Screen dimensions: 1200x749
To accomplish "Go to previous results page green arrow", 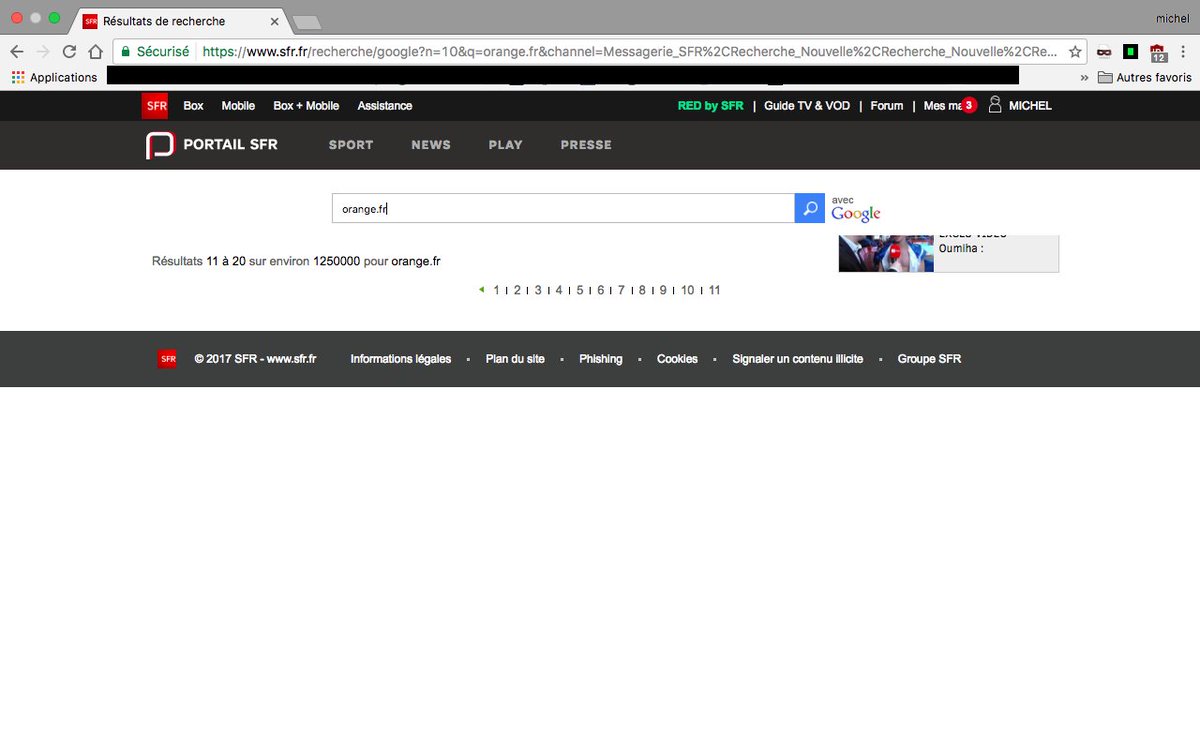I will click(482, 290).
